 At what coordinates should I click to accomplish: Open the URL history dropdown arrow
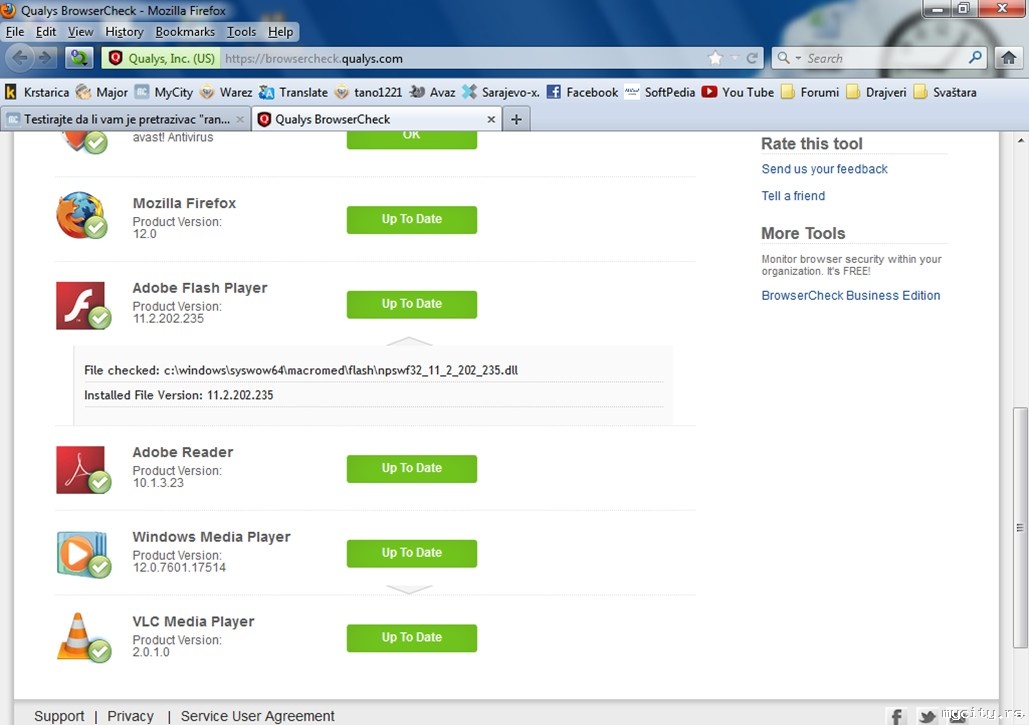click(734, 58)
